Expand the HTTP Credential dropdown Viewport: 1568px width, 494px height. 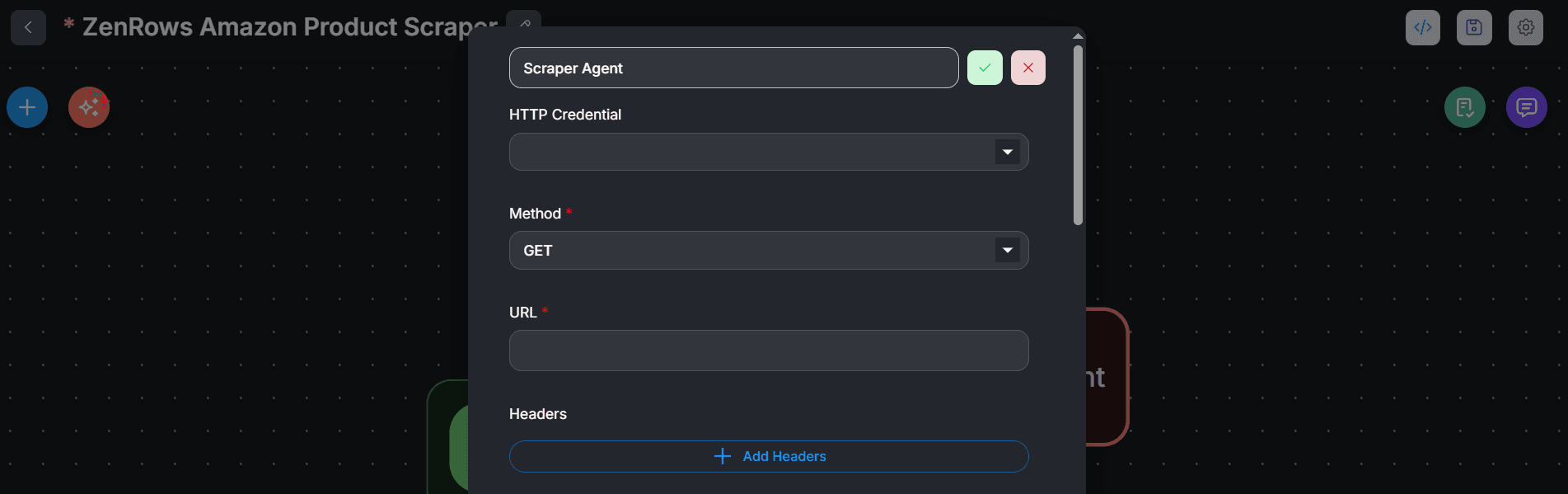(x=769, y=152)
